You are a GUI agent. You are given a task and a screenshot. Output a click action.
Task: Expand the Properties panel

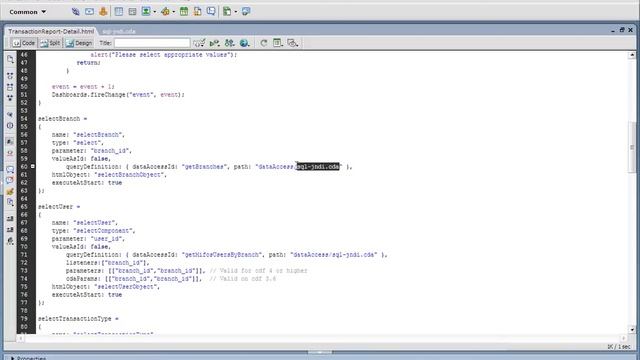click(x=13, y=358)
